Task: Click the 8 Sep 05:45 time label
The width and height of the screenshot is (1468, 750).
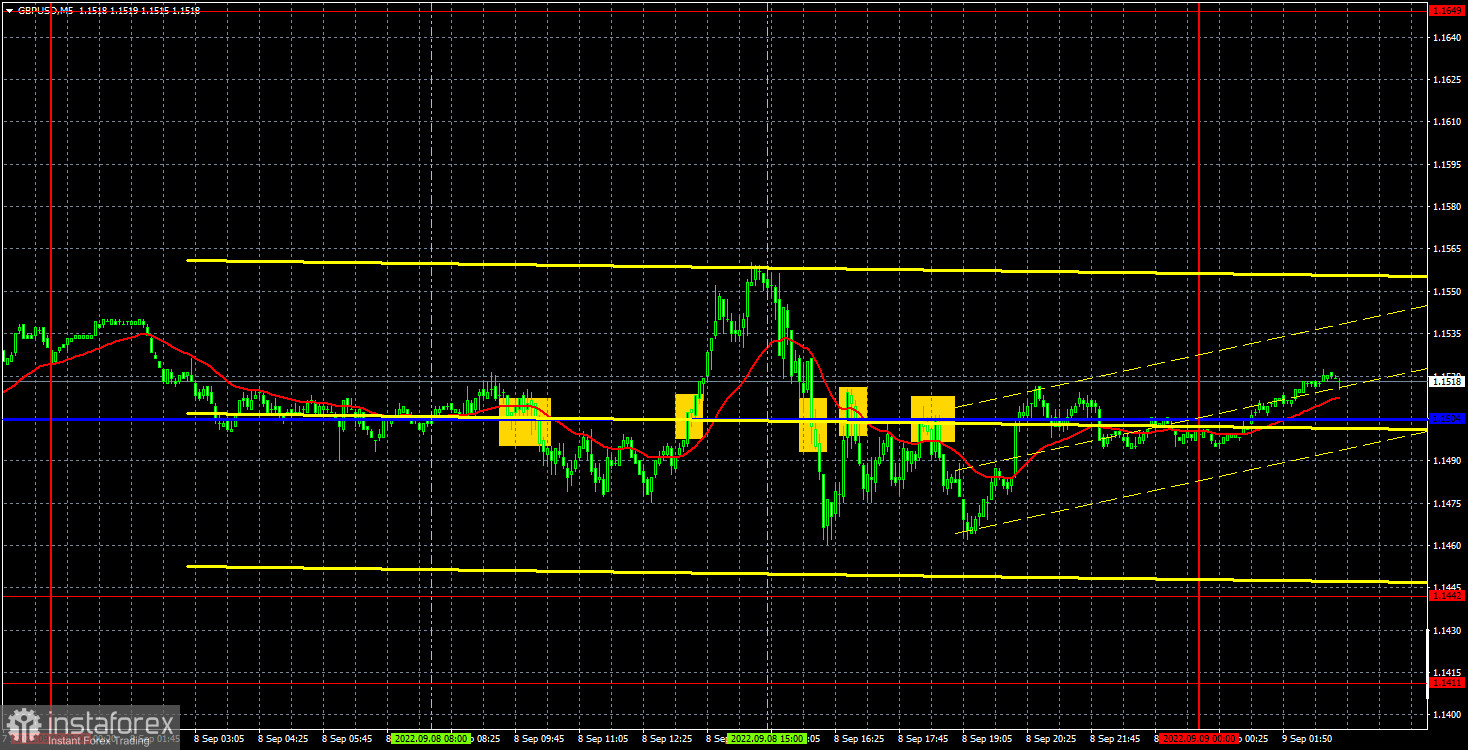Action: click(347, 738)
